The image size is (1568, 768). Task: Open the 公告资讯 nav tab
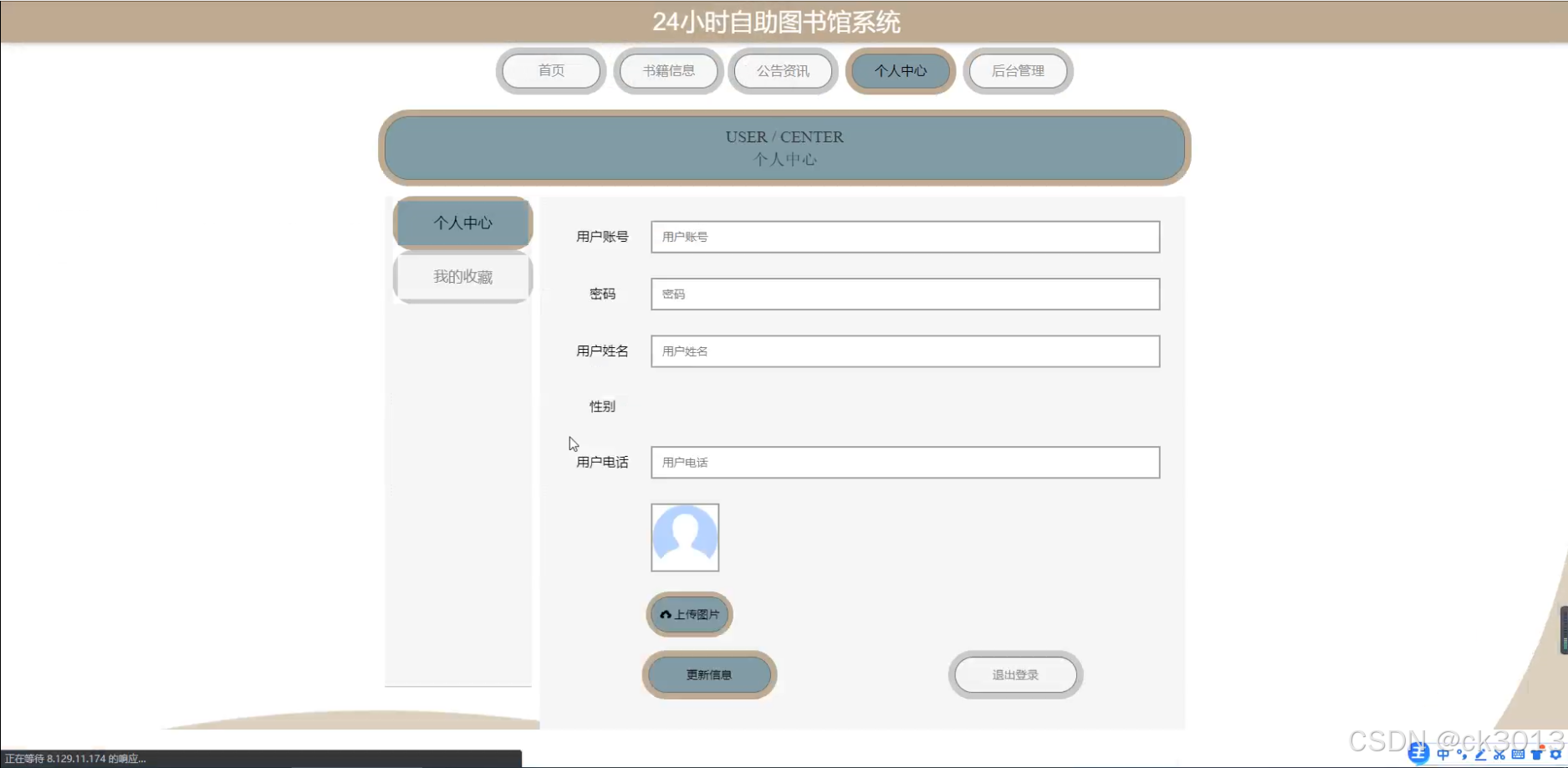click(x=783, y=71)
